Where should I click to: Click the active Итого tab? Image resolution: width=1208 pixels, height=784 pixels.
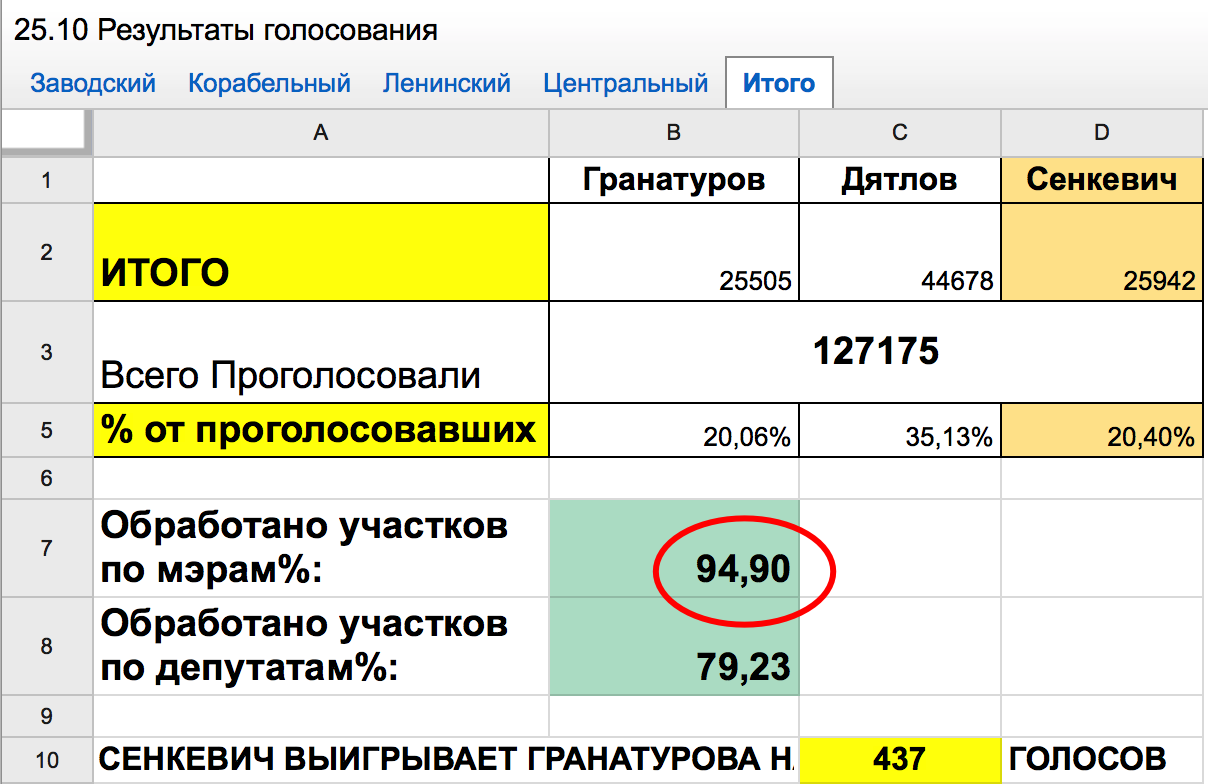(x=778, y=83)
